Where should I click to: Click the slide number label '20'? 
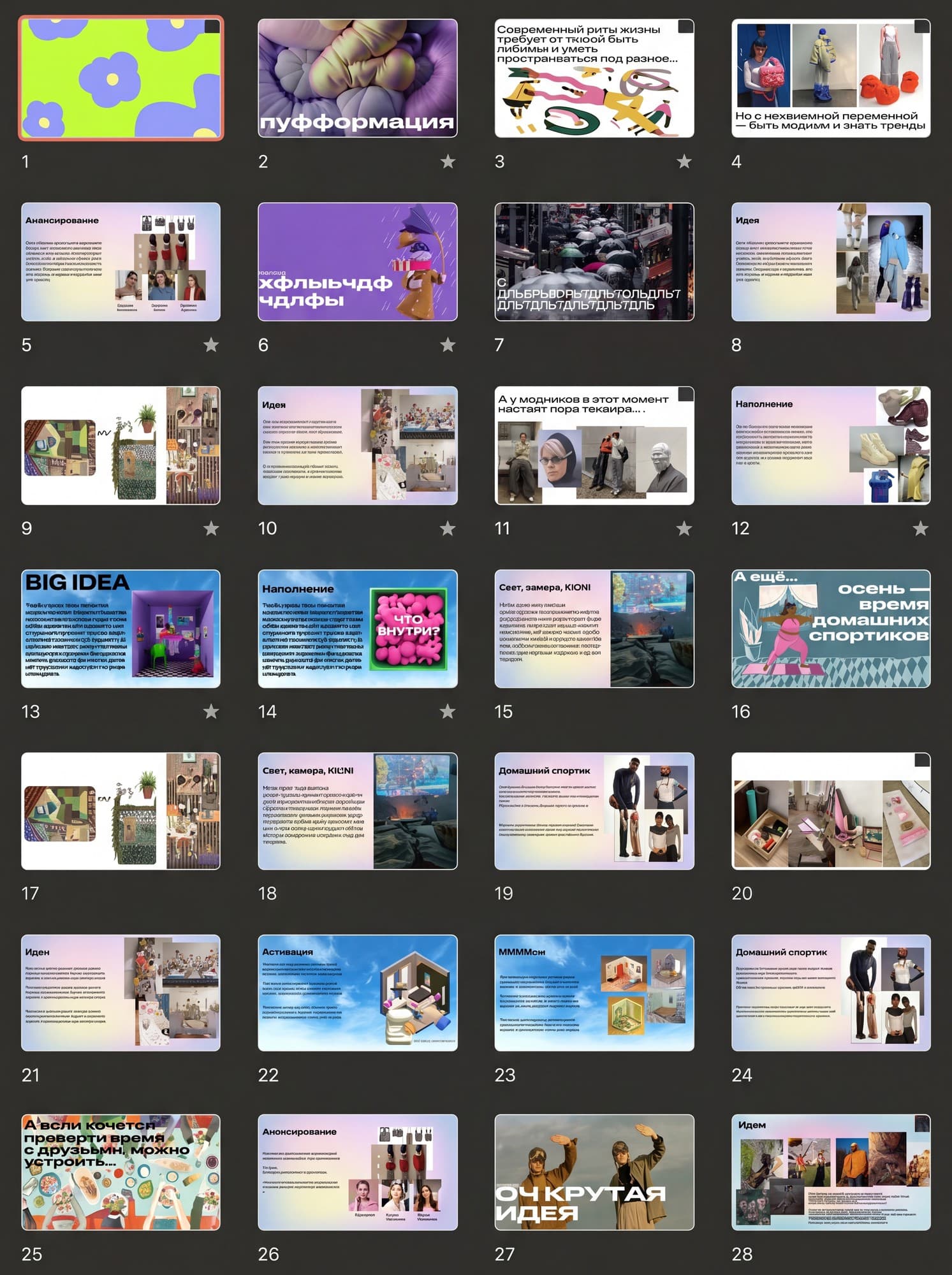[x=742, y=893]
